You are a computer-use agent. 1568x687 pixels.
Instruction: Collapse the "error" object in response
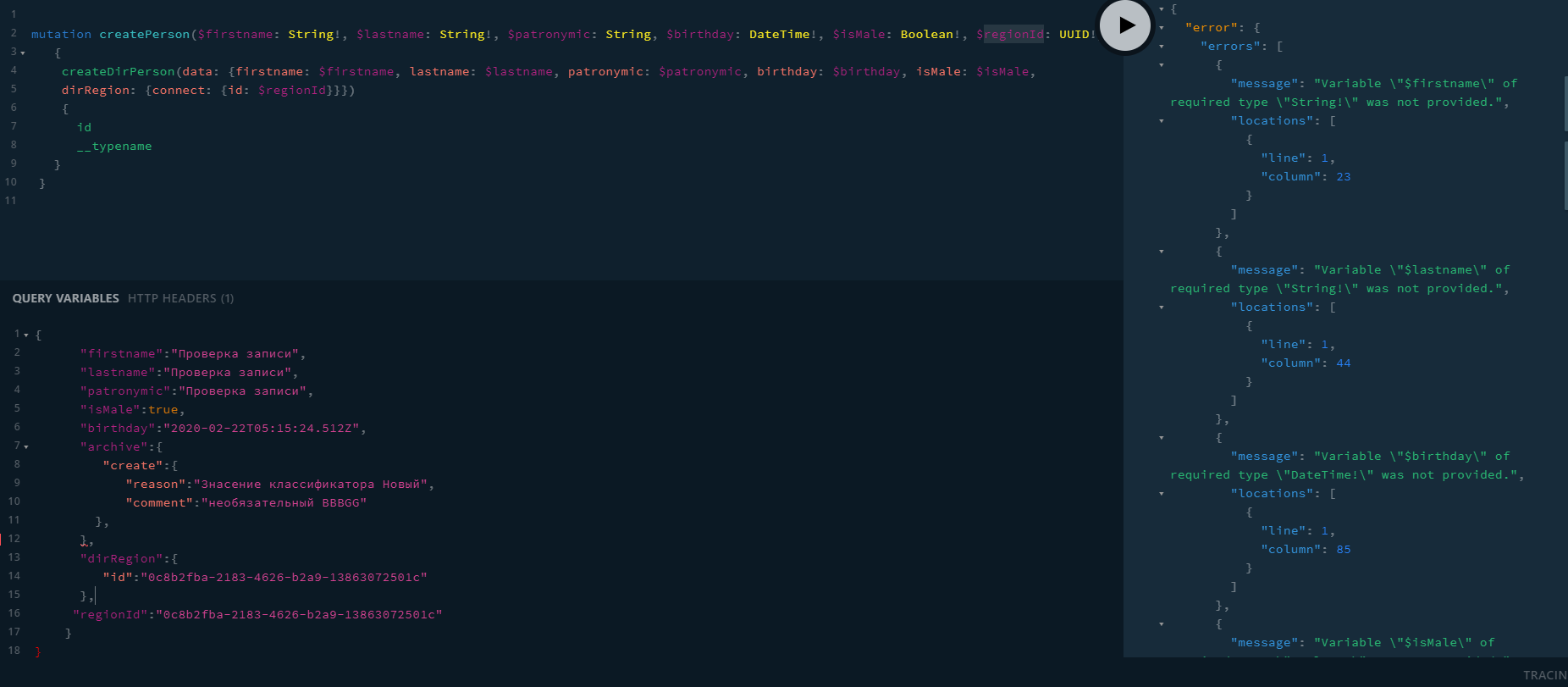(1162, 28)
